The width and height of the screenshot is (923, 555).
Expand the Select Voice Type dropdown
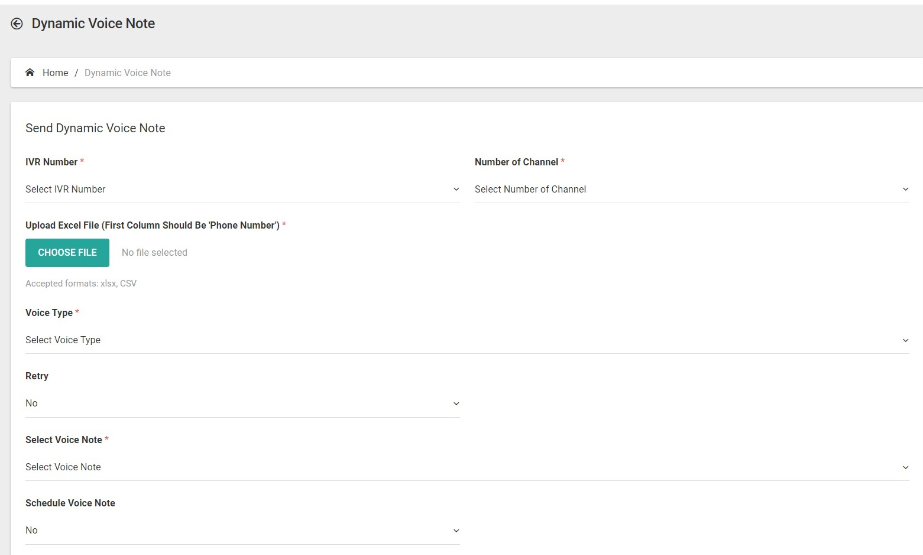467,340
